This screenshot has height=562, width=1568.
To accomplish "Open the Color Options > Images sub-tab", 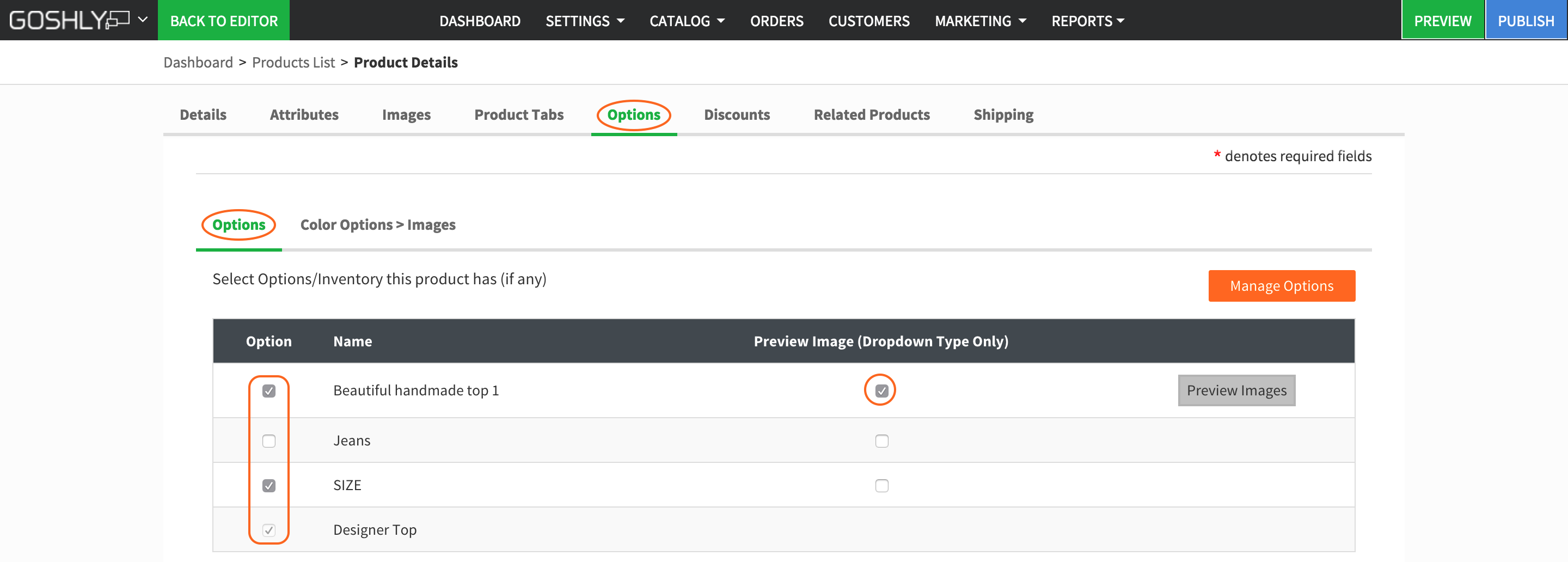I will pos(377,225).
